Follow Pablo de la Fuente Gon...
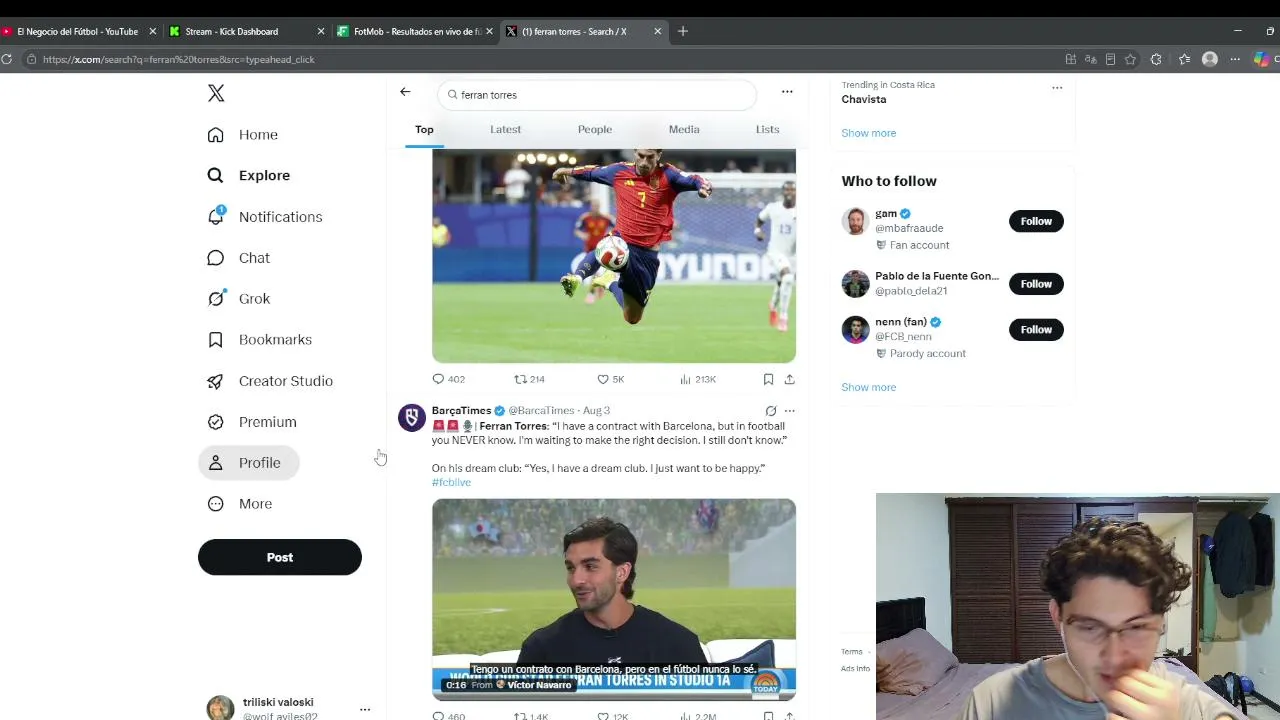1280x720 pixels. pyautogui.click(x=1036, y=284)
